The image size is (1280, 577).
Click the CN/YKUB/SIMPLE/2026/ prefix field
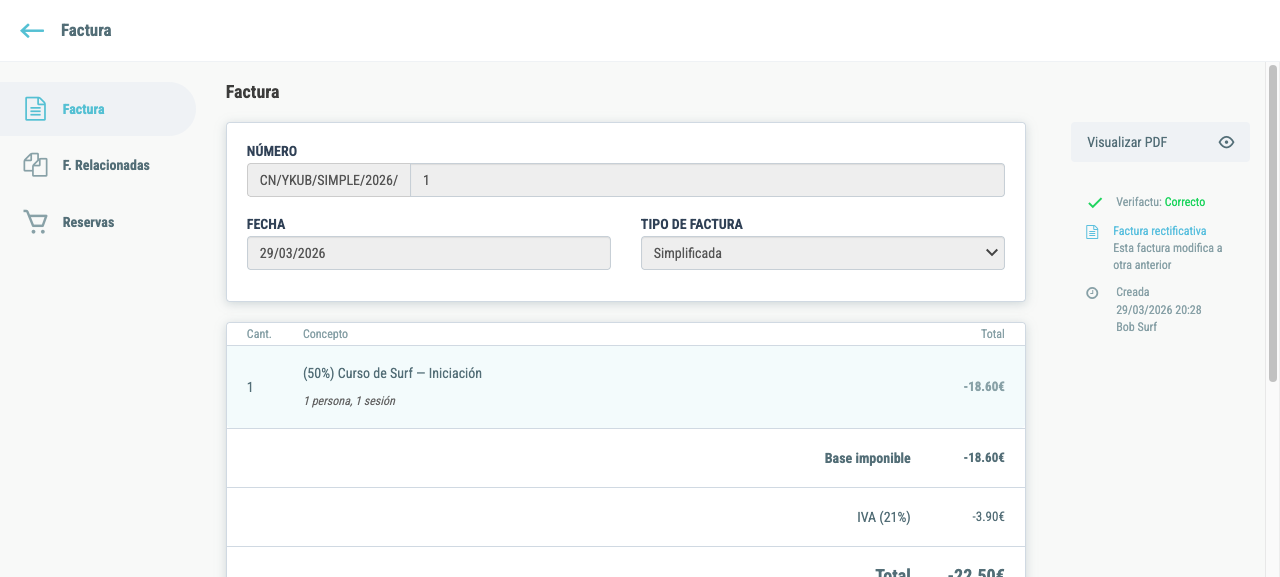(329, 180)
